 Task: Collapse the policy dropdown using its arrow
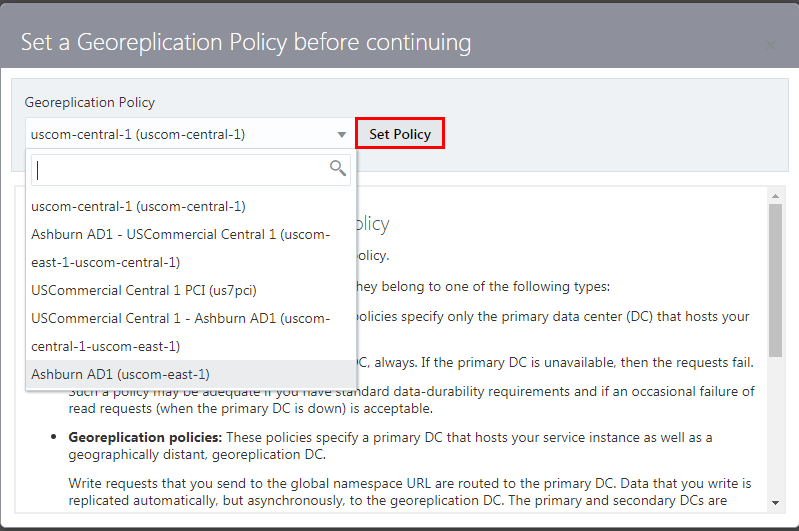click(342, 134)
